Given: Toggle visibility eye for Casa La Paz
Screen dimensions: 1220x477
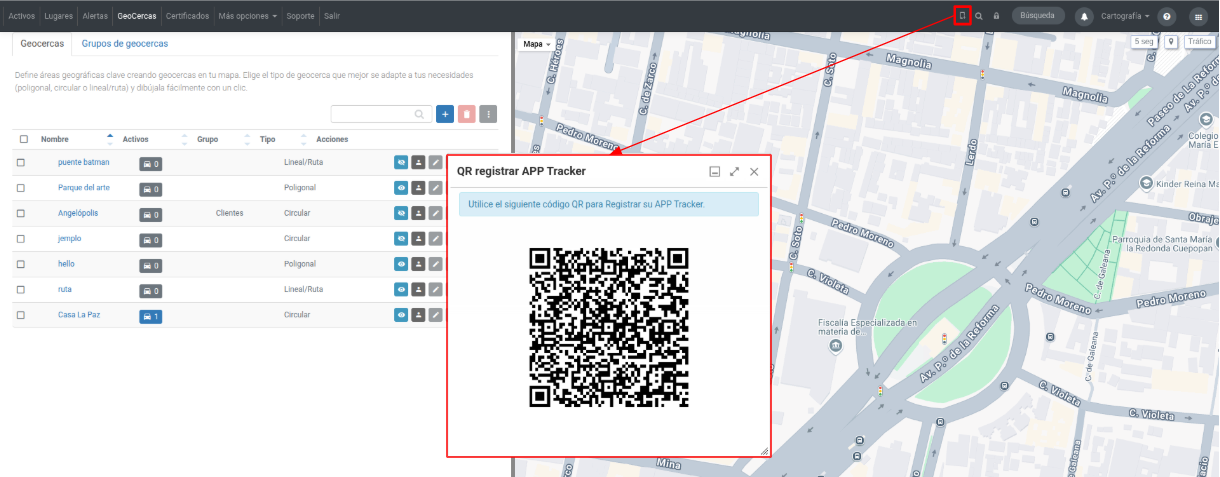Looking at the screenshot, I should [401, 315].
